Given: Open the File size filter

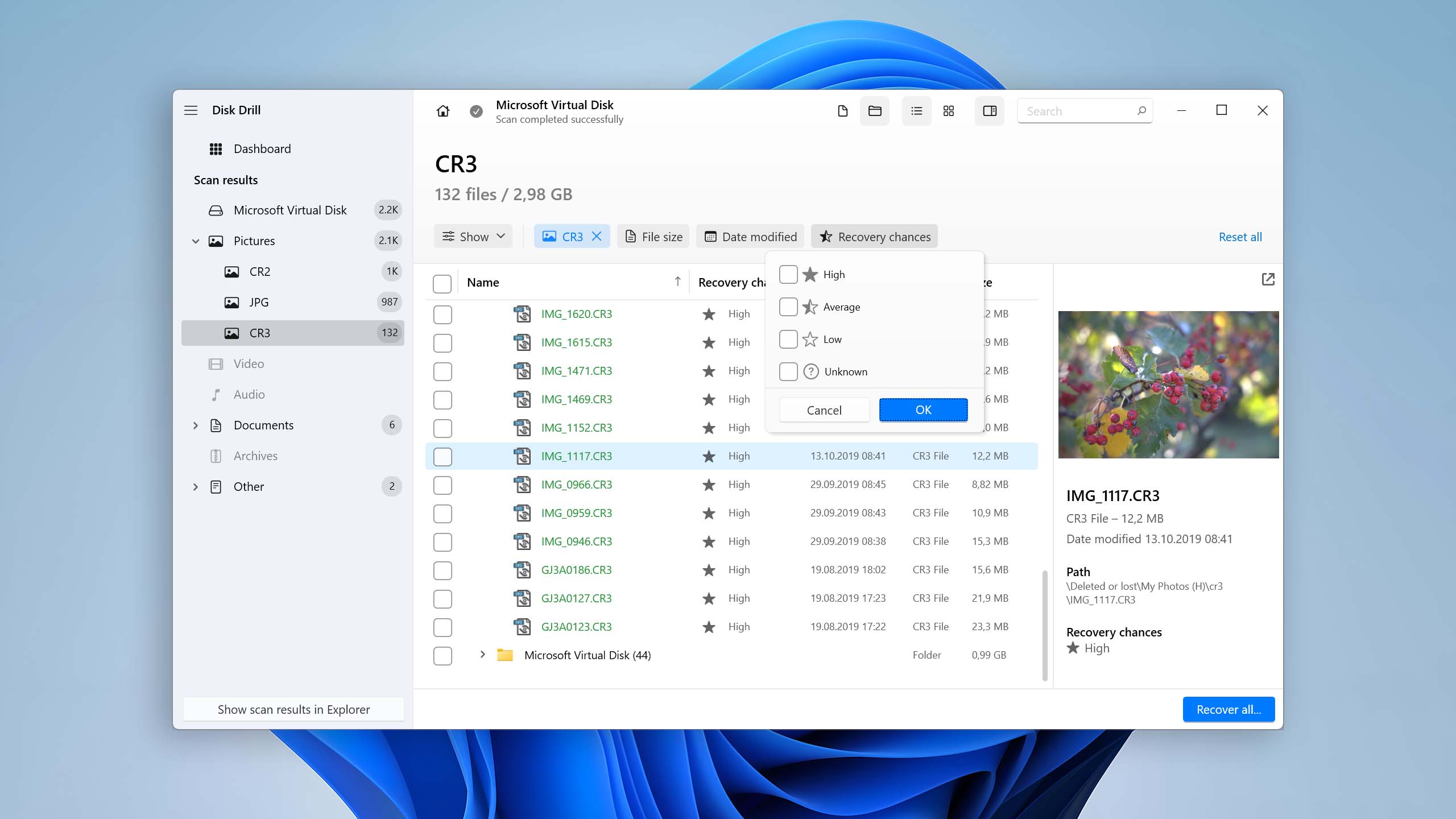Looking at the screenshot, I should [653, 237].
